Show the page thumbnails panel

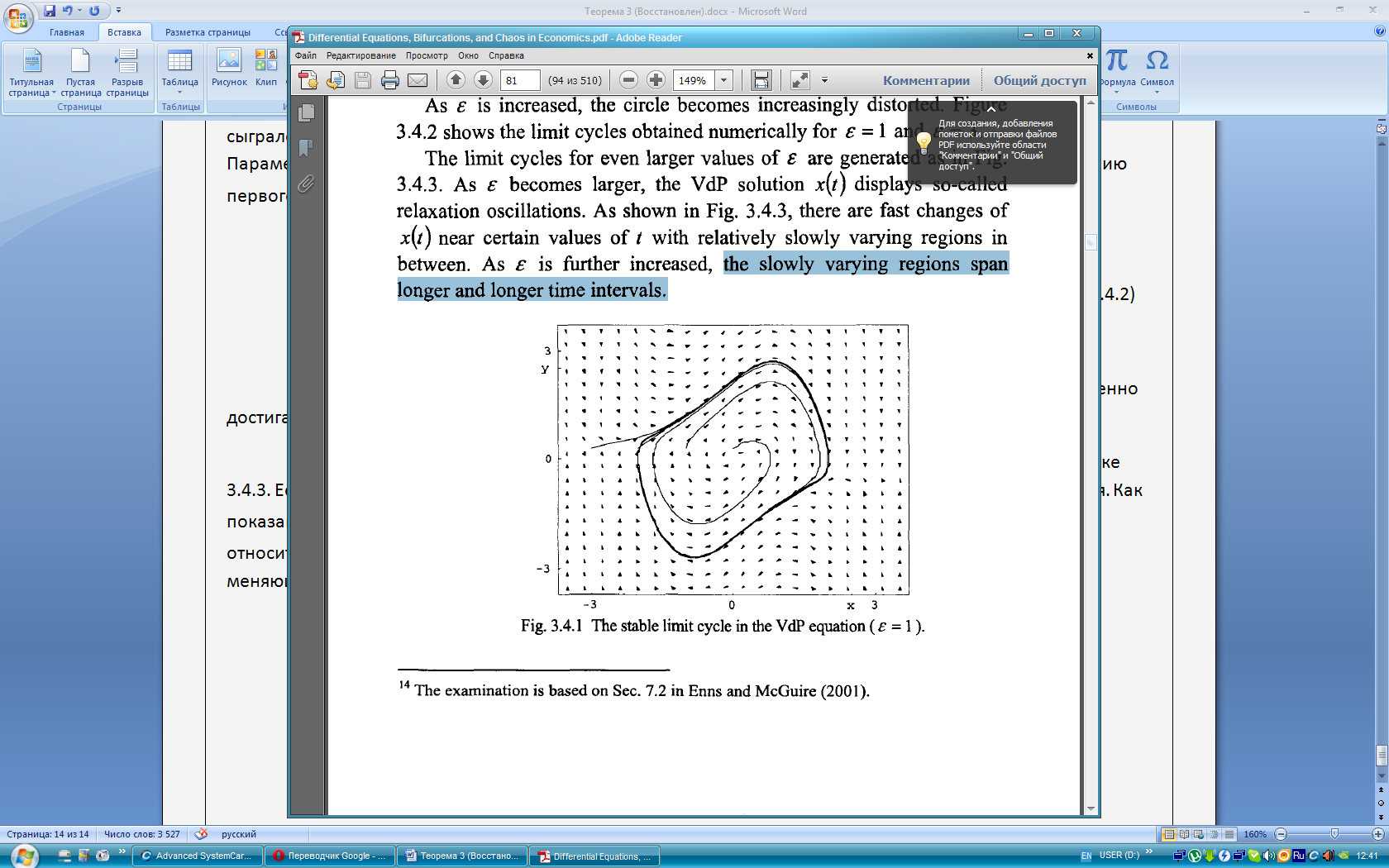[x=306, y=112]
